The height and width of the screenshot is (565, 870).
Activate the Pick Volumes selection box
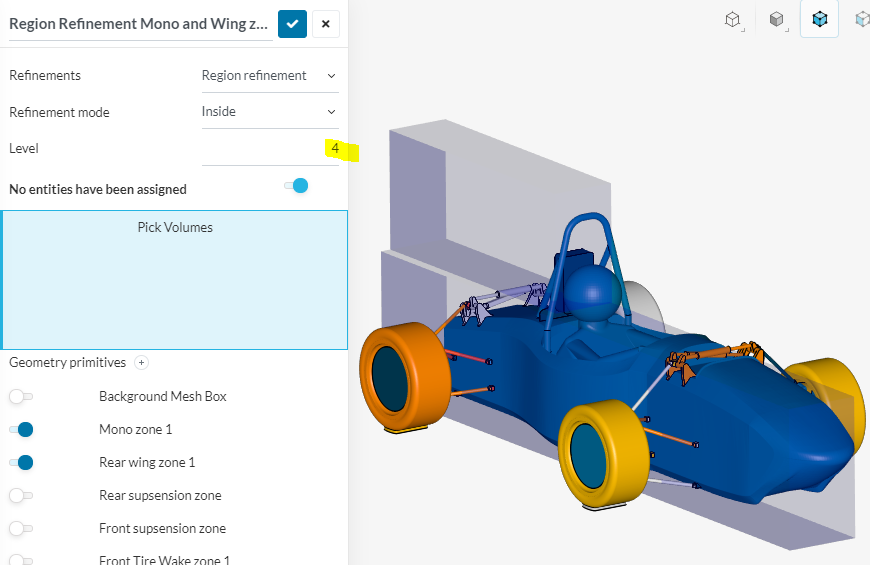click(175, 280)
